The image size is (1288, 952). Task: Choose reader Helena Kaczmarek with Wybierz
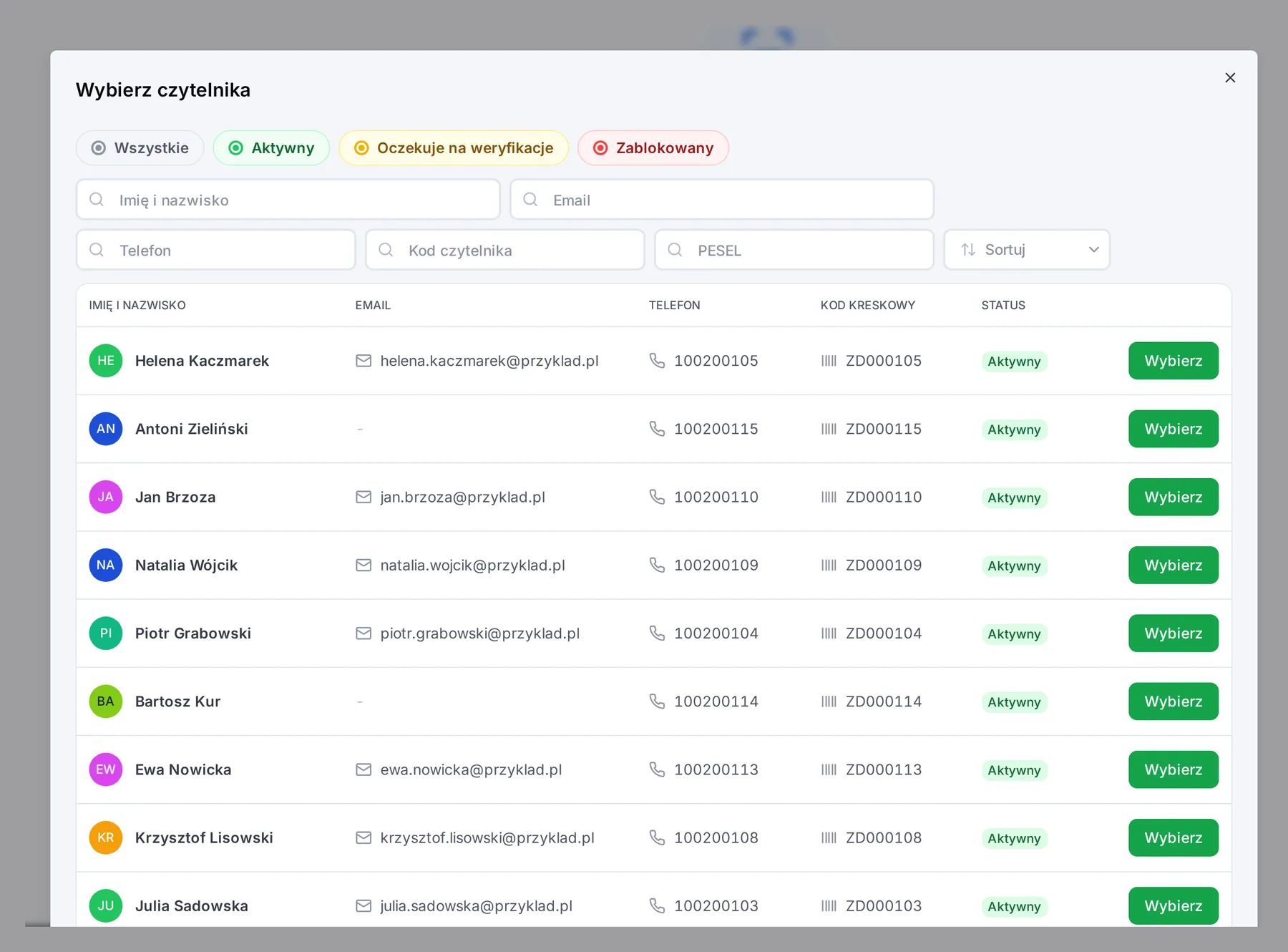coord(1174,361)
